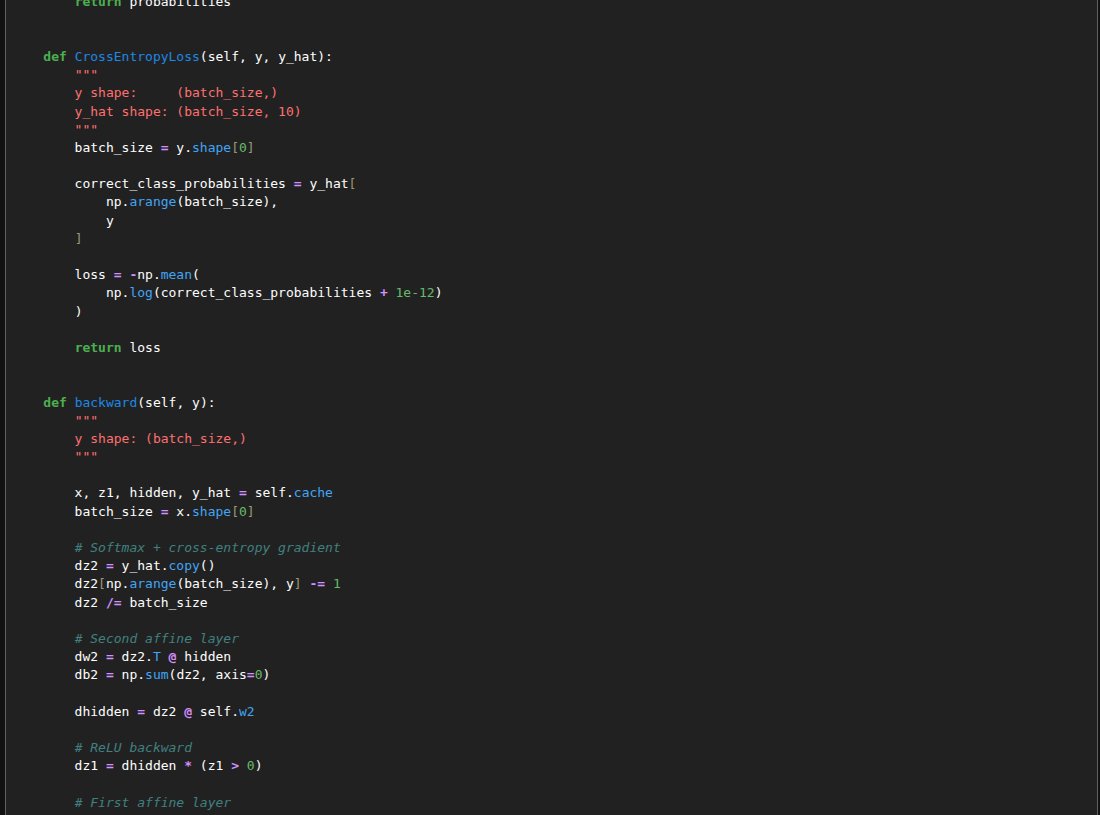Click 'dz1 = dhidden * (z1 > 0)'
The image size is (1100, 815).
[168, 766]
